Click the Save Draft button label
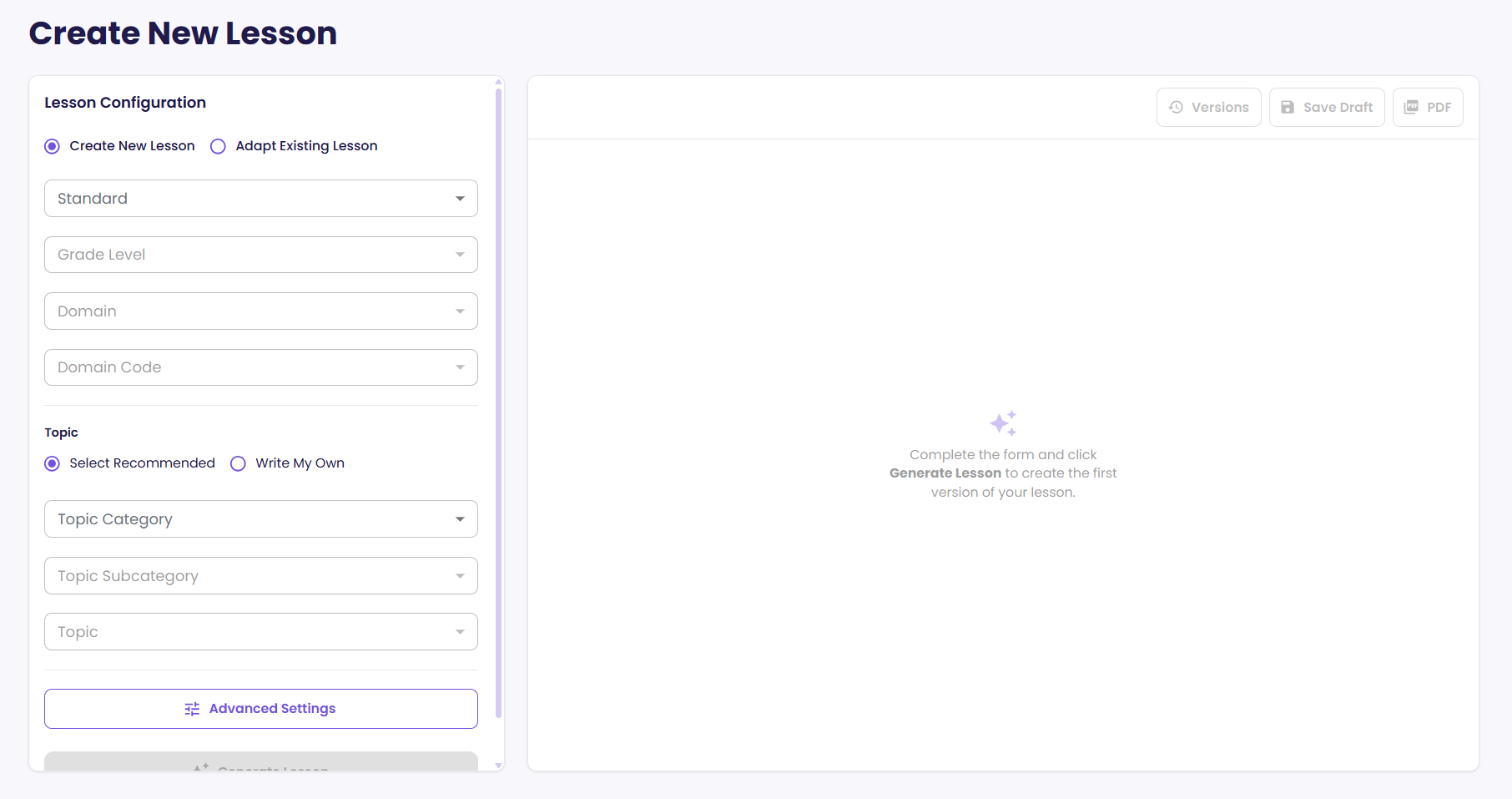 1338,107
